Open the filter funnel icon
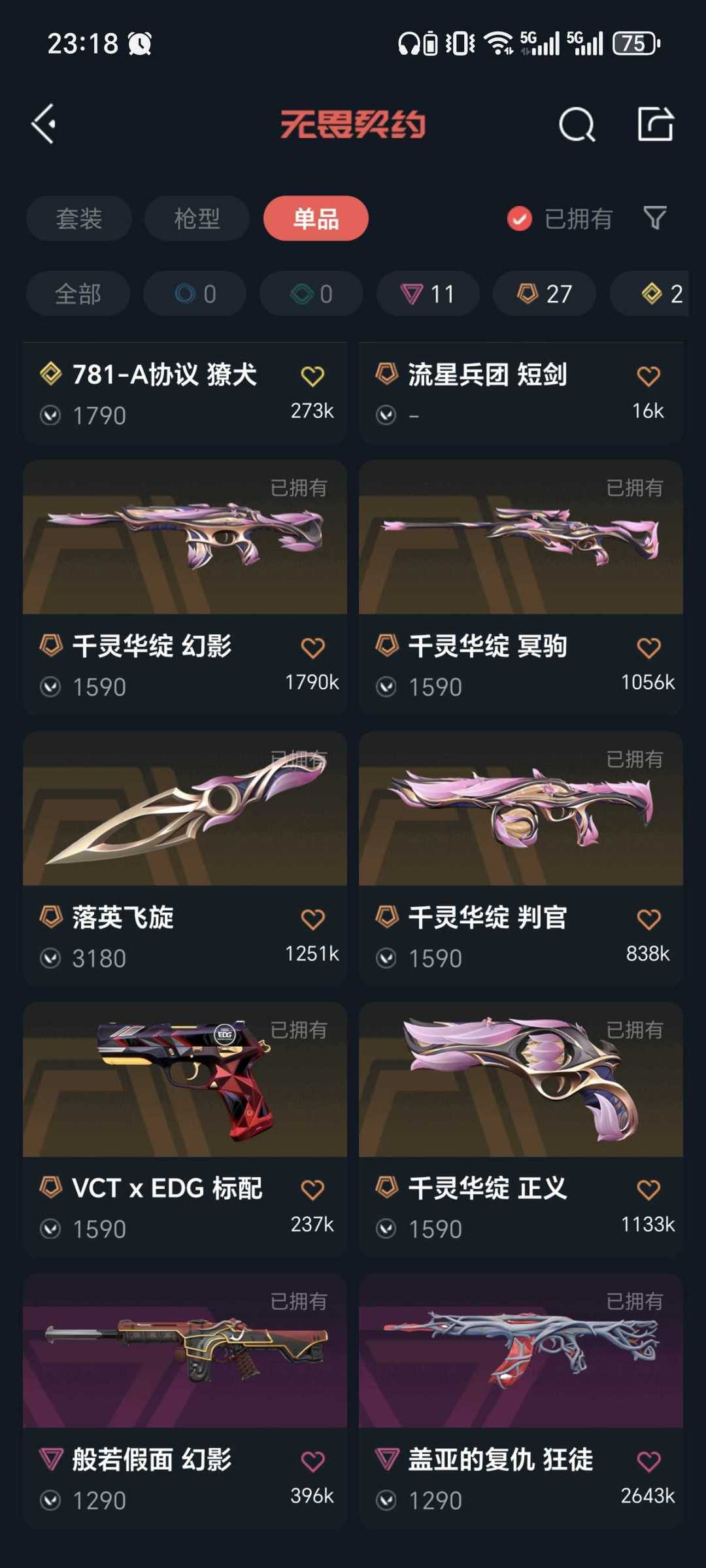706x1568 pixels. click(x=654, y=218)
